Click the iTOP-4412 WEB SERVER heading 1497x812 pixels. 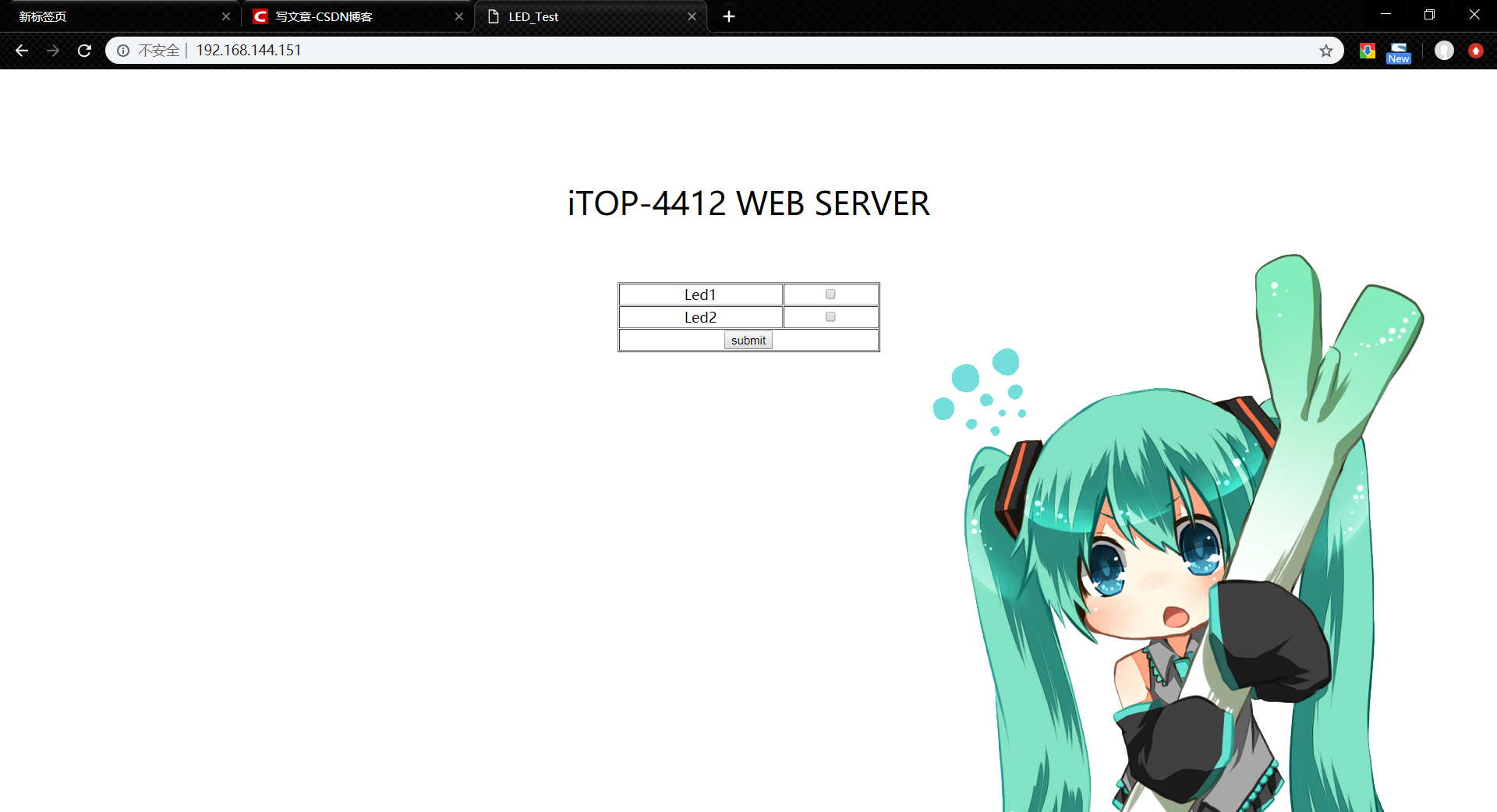point(748,203)
